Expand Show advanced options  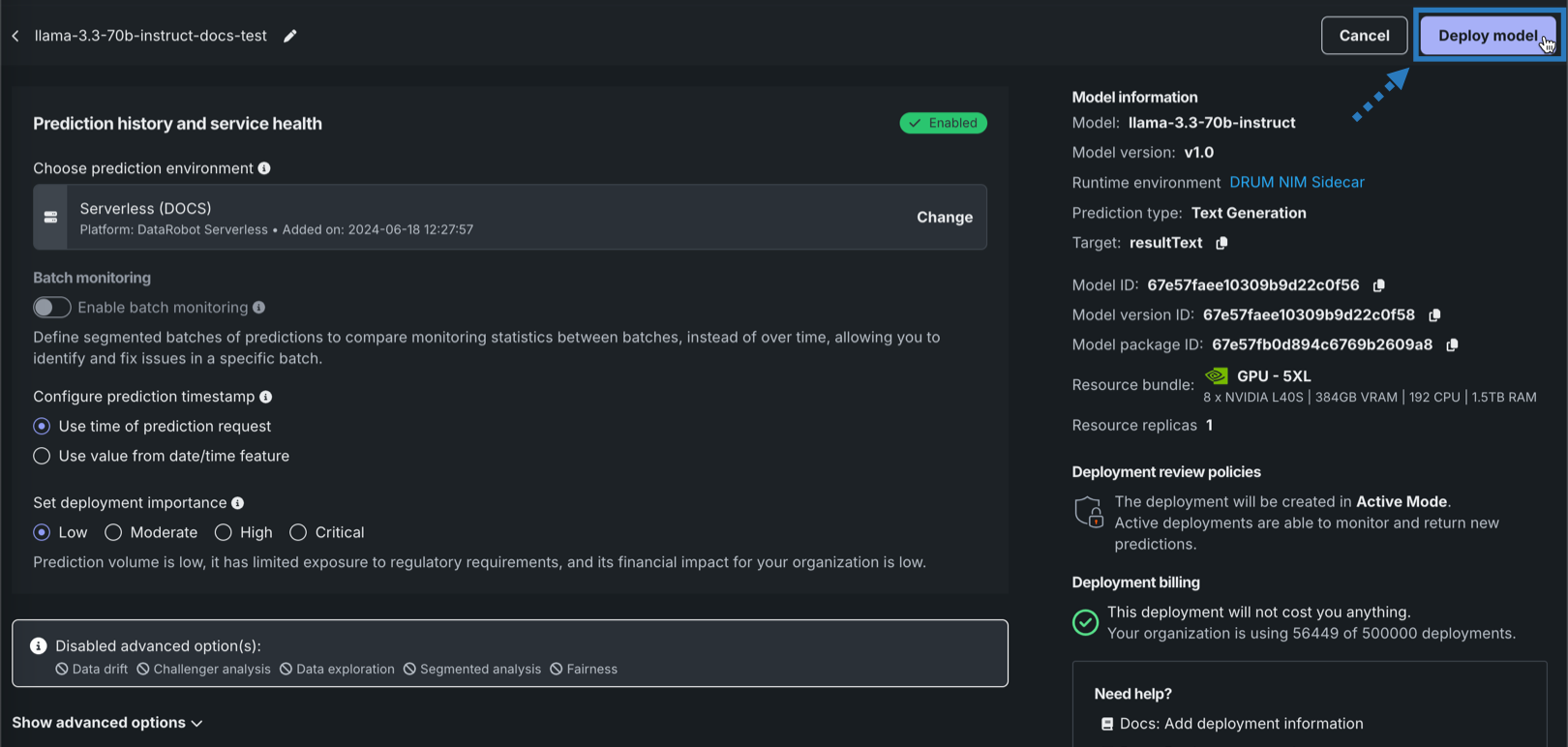[106, 723]
